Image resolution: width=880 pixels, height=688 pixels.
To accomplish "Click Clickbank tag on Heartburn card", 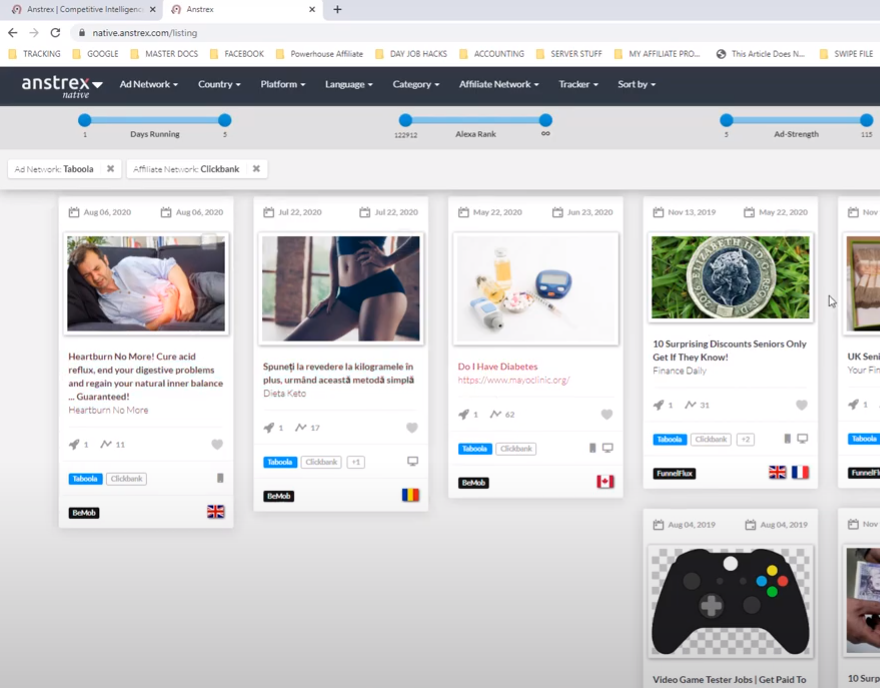I will tap(126, 479).
